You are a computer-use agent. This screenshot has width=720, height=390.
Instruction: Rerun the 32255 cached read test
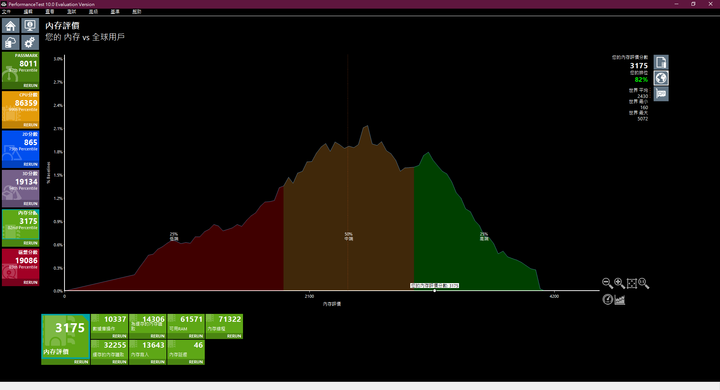click(x=119, y=362)
